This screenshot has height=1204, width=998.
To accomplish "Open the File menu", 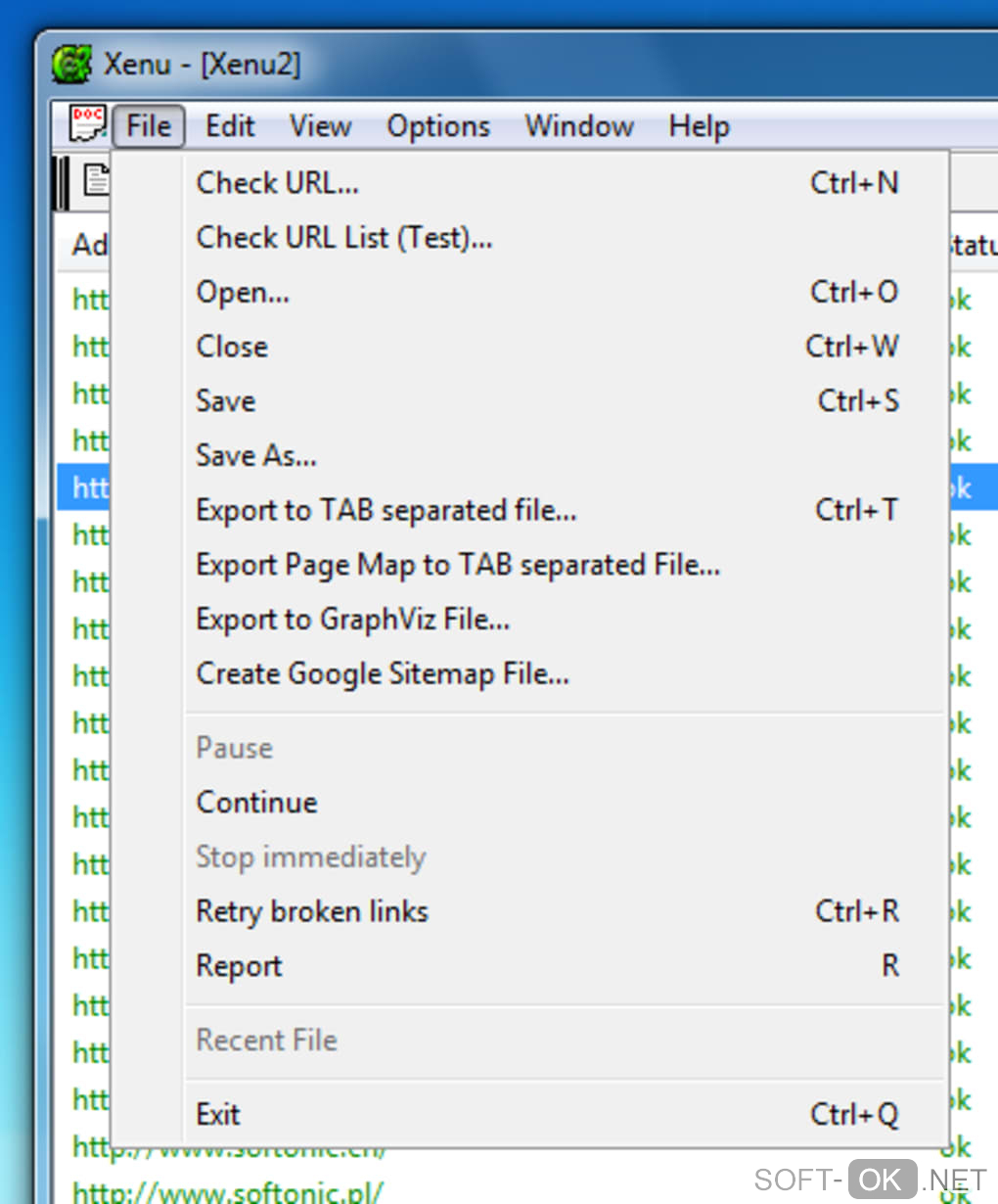I will coord(149,126).
